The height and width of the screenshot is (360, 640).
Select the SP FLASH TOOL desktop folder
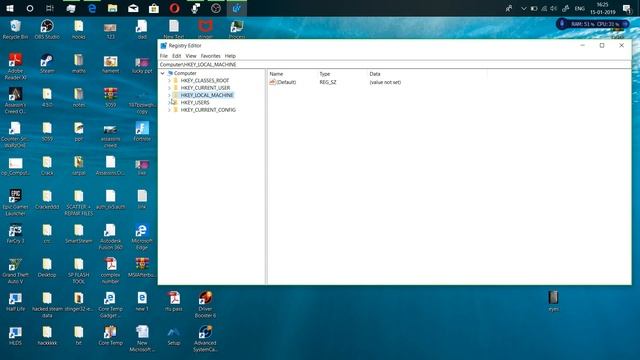pyautogui.click(x=79, y=271)
